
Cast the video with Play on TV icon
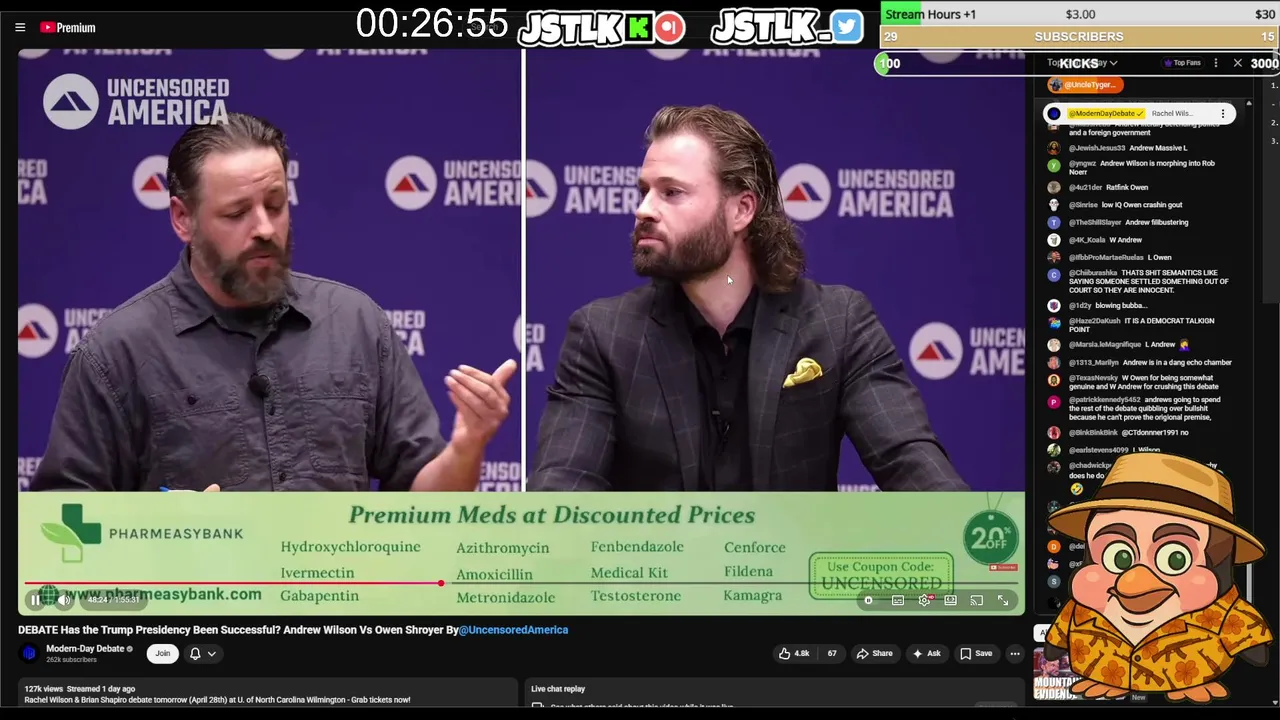(976, 600)
